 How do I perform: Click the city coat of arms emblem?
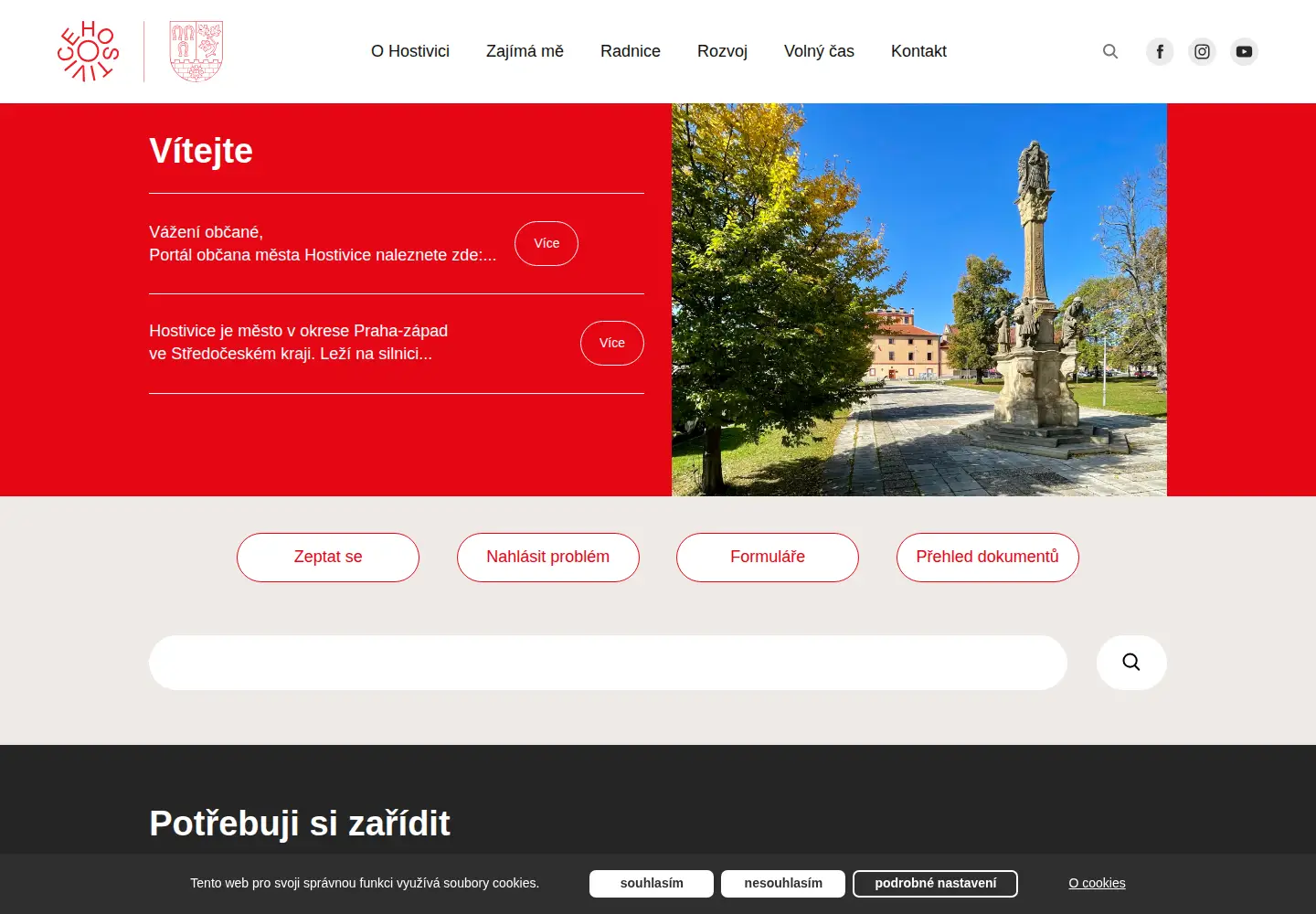click(196, 51)
